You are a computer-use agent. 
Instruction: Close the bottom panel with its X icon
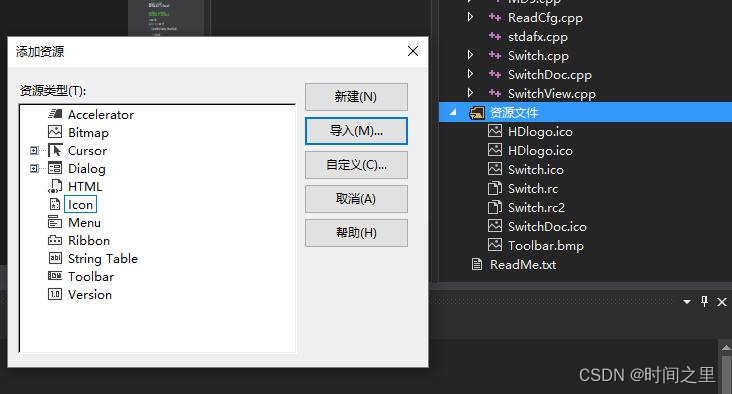point(722,302)
